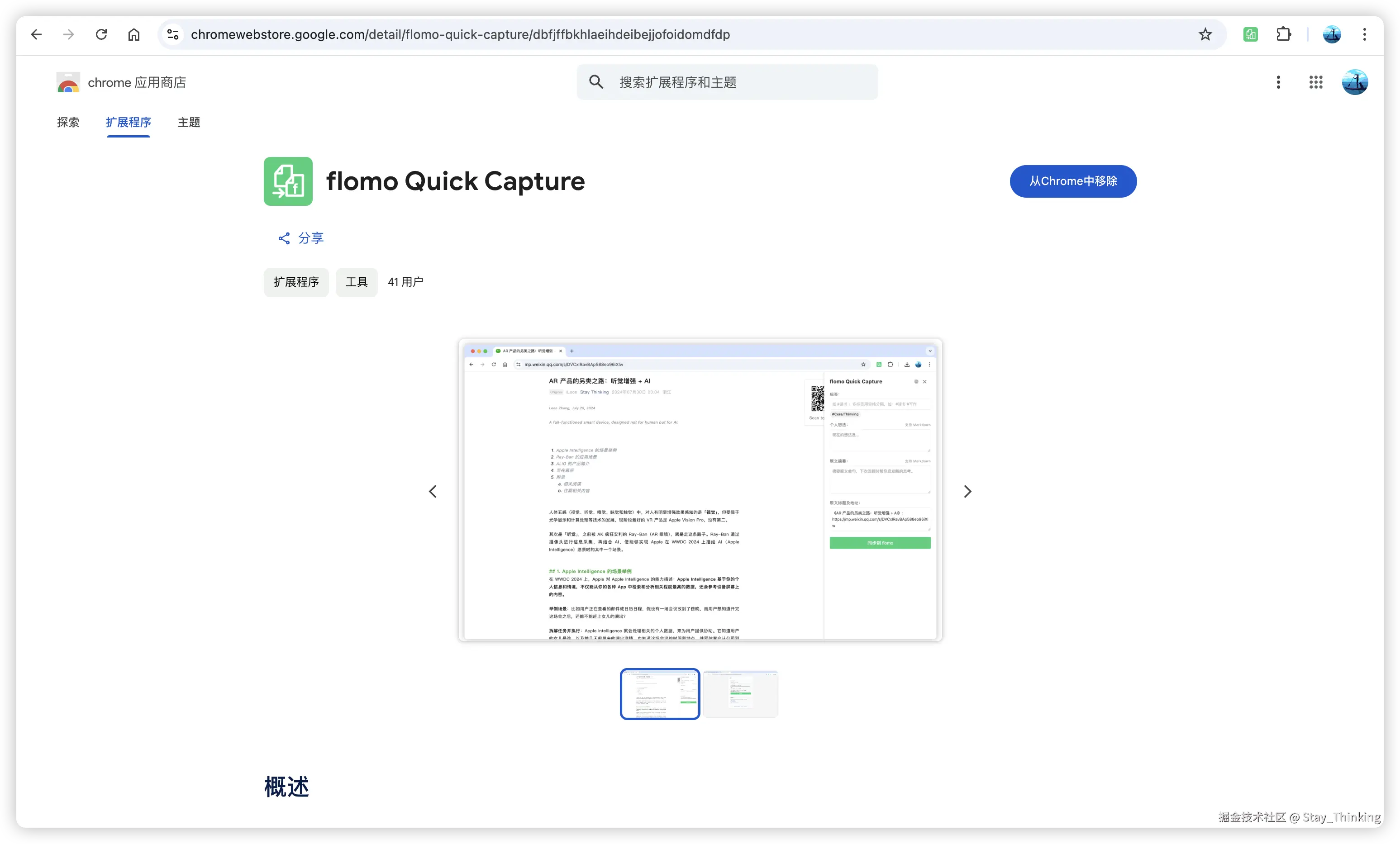Reload the current page

point(101,35)
